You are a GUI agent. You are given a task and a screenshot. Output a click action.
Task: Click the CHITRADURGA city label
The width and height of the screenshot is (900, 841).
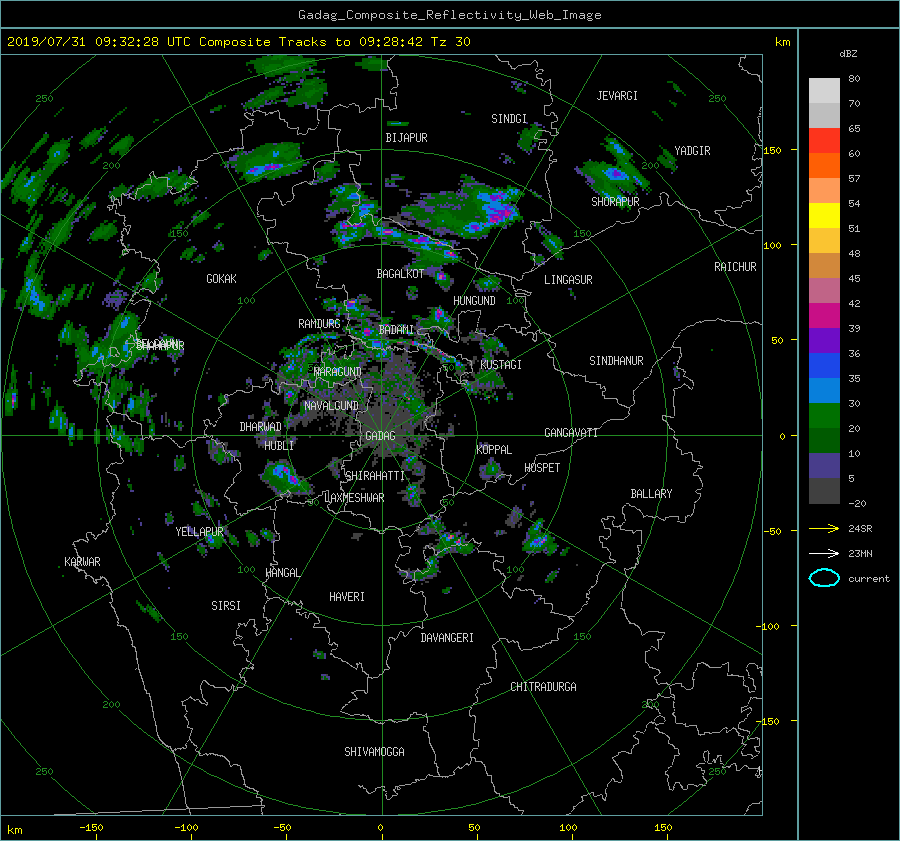pyautogui.click(x=544, y=687)
